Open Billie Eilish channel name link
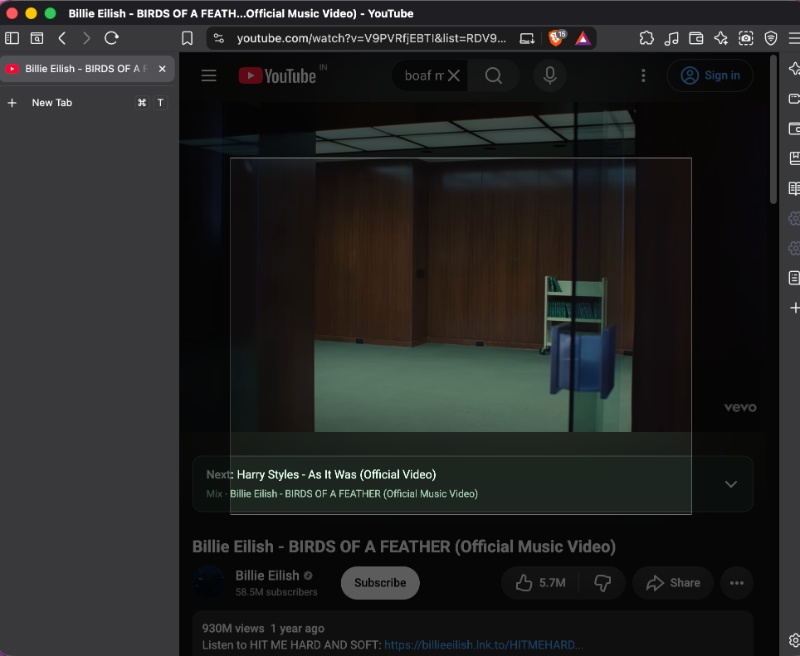The height and width of the screenshot is (656, 800). click(x=267, y=575)
